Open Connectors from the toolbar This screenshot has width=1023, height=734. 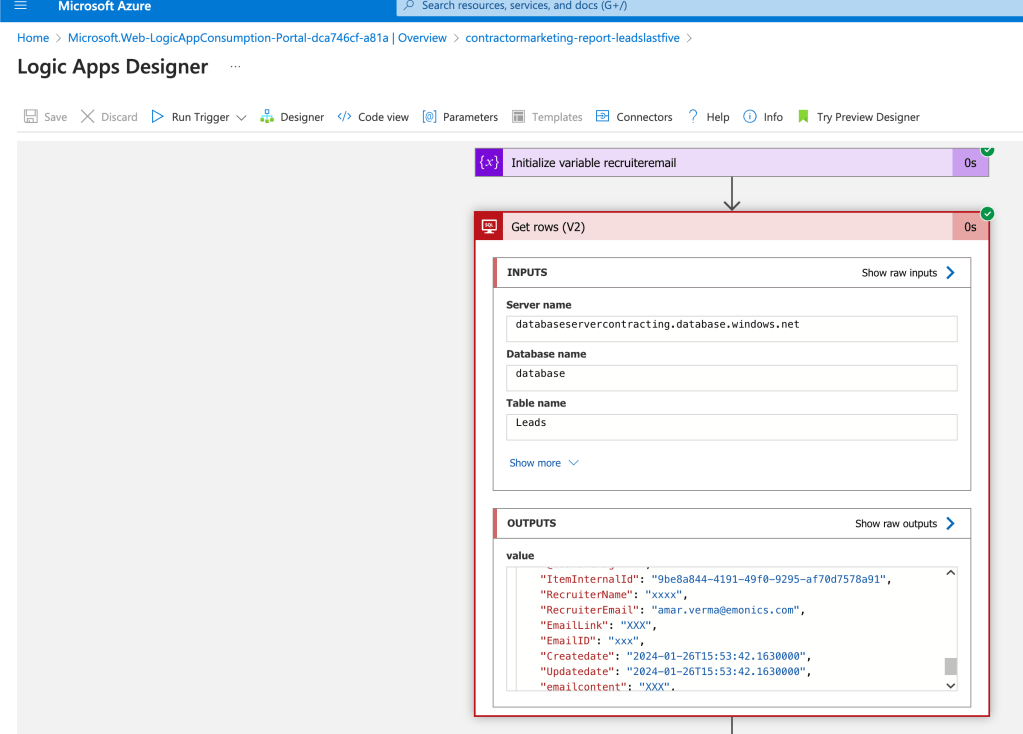pyautogui.click(x=634, y=117)
